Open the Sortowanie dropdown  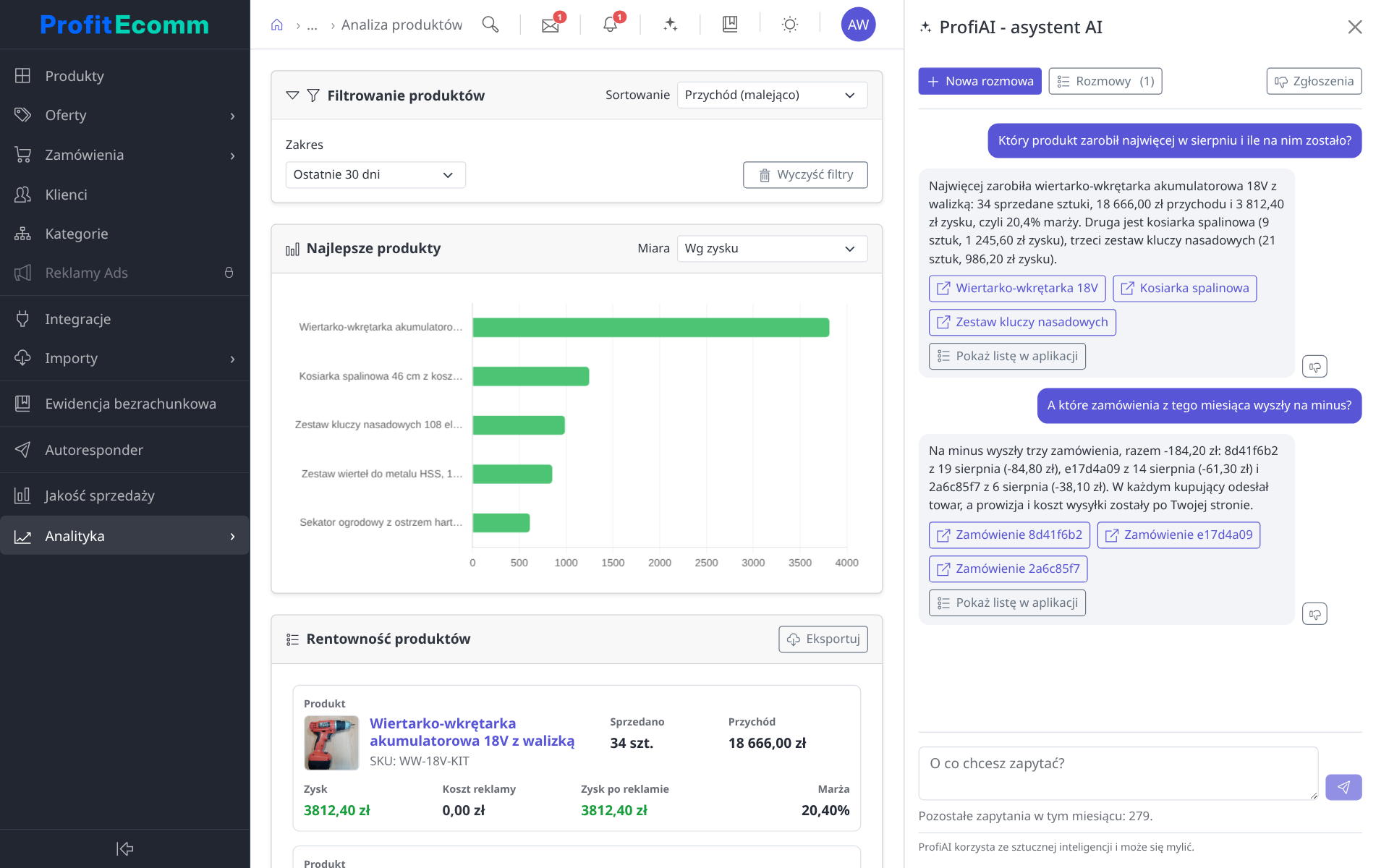coord(772,95)
